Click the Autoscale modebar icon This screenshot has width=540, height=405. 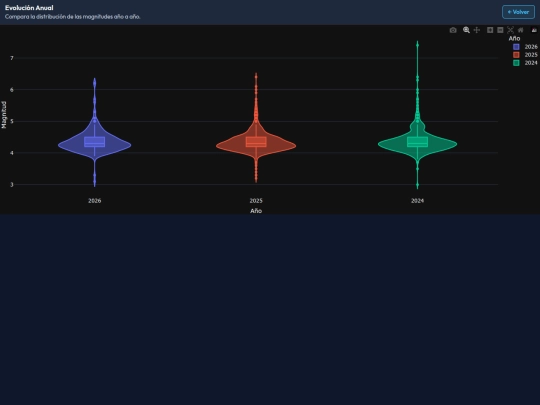click(510, 30)
